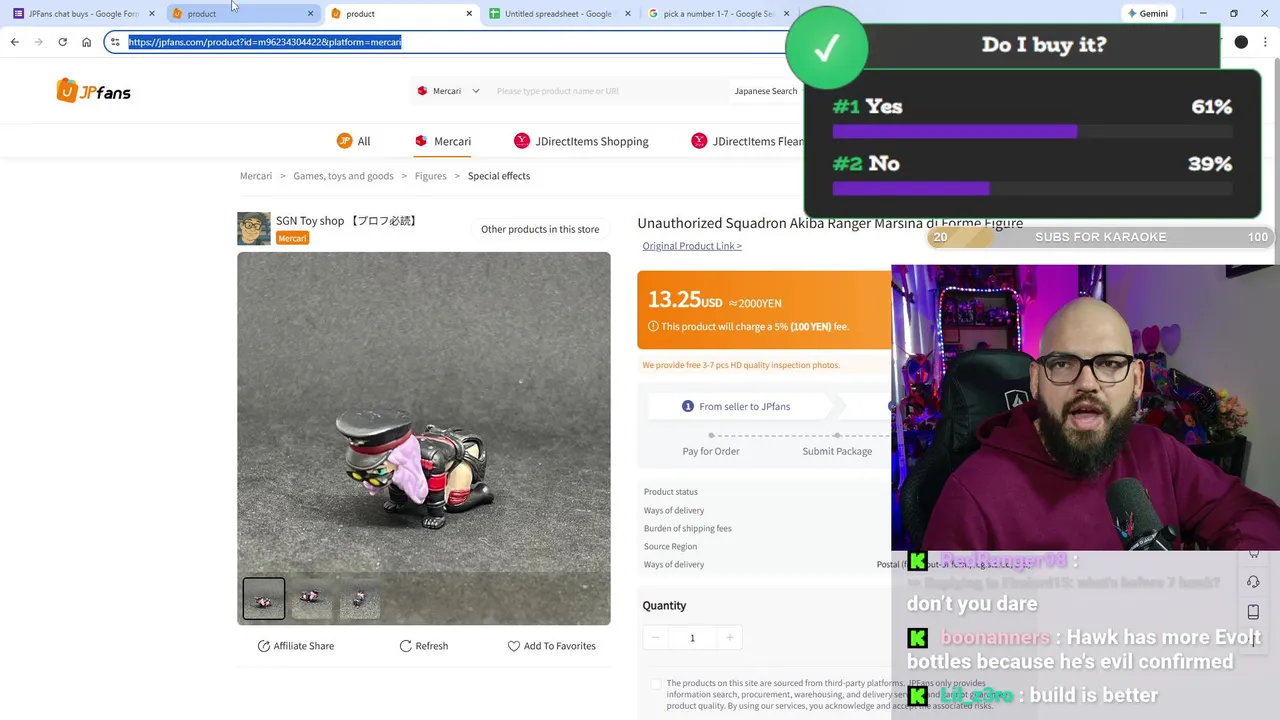Select the Mercari category tab
This screenshot has width=1280, height=720.
443,141
